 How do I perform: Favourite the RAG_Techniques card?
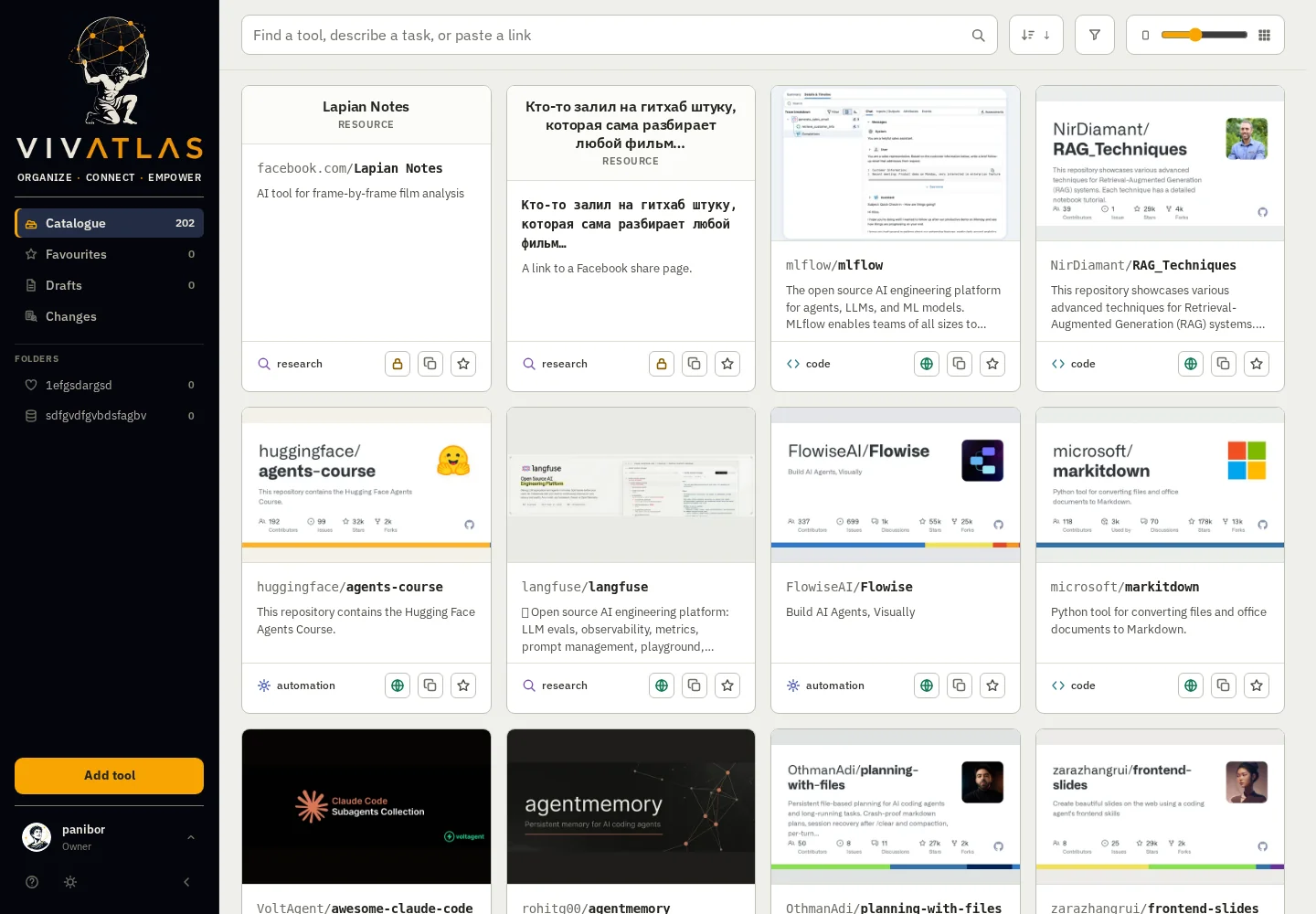pyautogui.click(x=1257, y=364)
